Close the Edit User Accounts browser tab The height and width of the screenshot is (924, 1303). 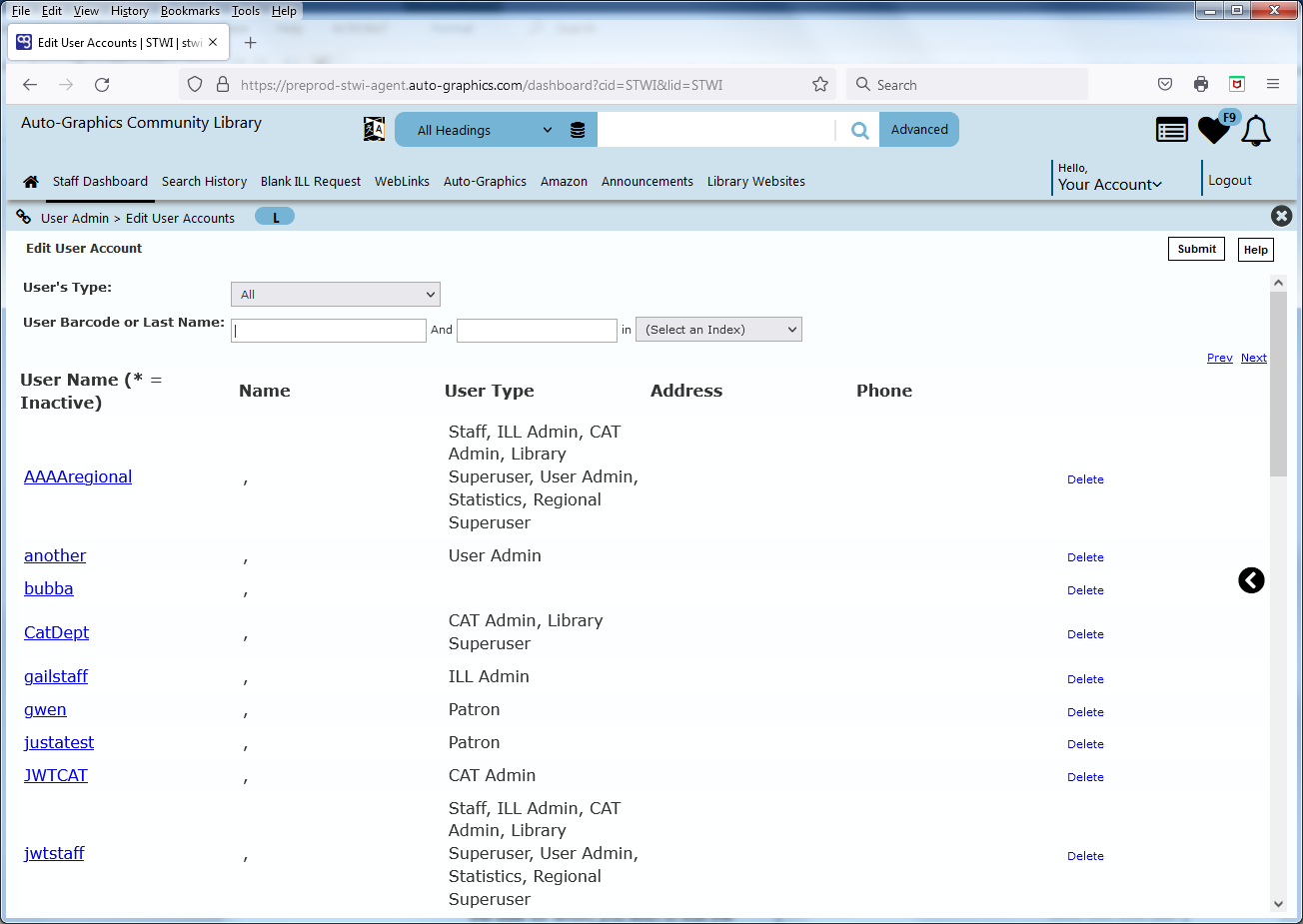[x=213, y=43]
